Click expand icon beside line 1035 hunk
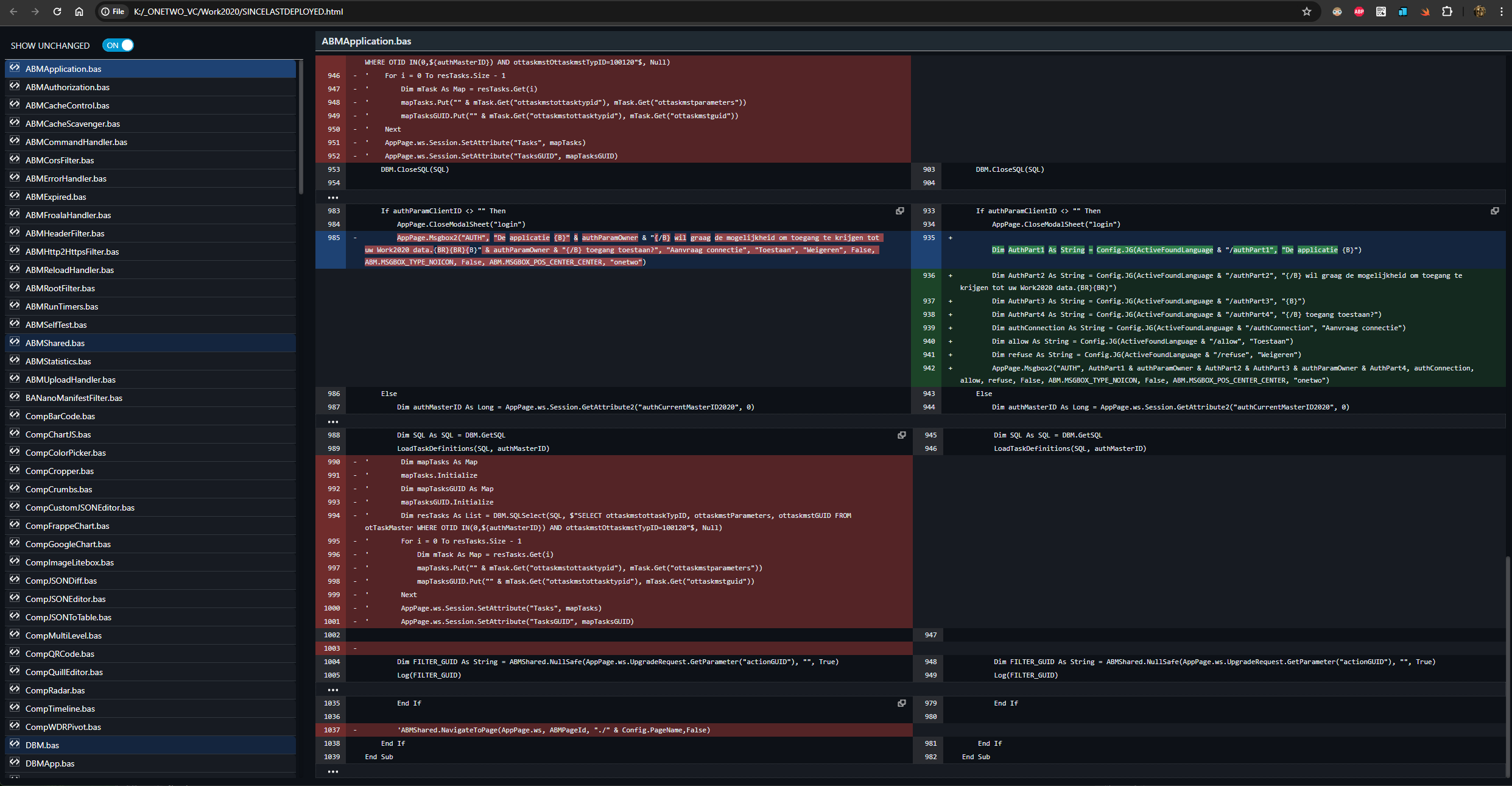This screenshot has height=786, width=1512. [901, 703]
